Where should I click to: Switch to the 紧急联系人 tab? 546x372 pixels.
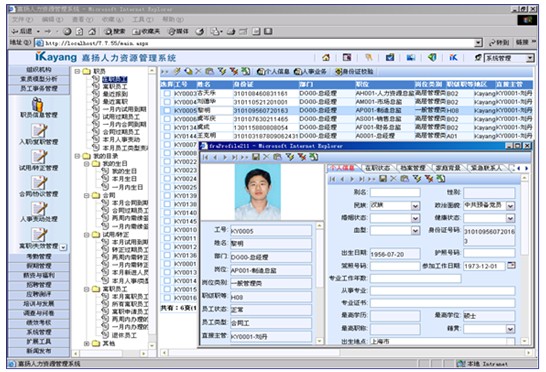pos(486,168)
